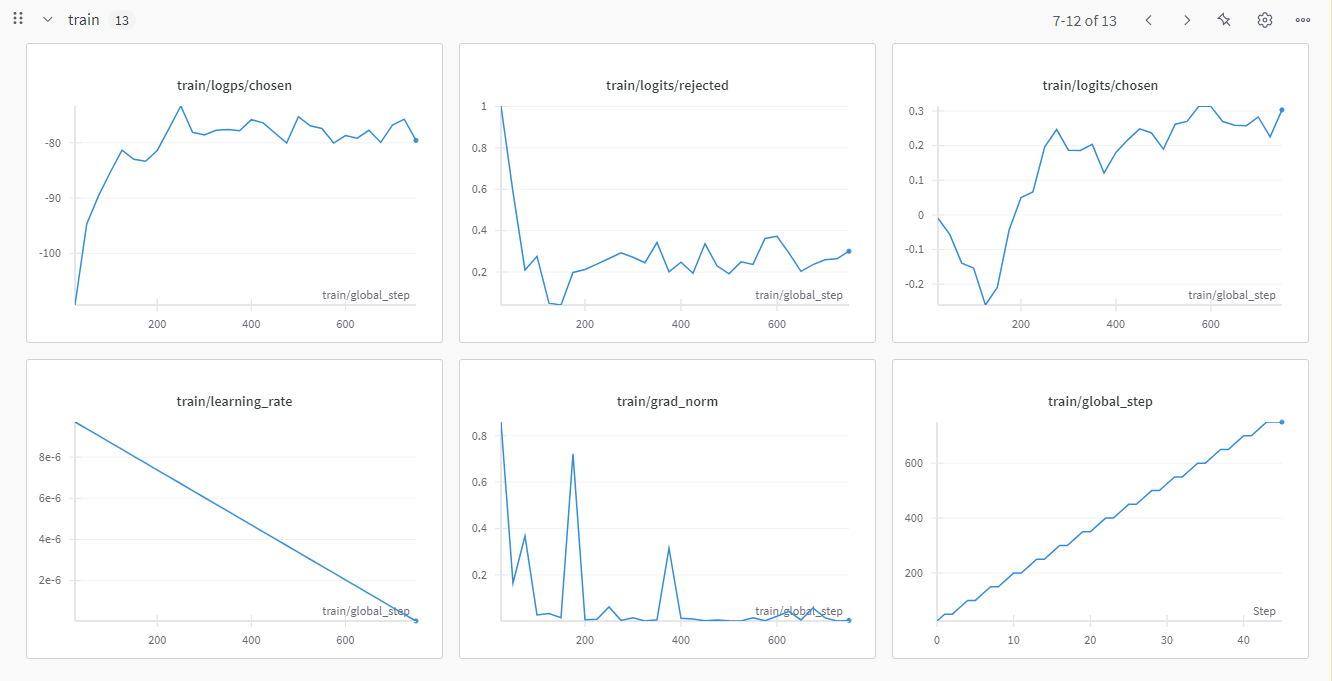Click the end marker on train/logits/rejected
1332x681 pixels.
(849, 251)
